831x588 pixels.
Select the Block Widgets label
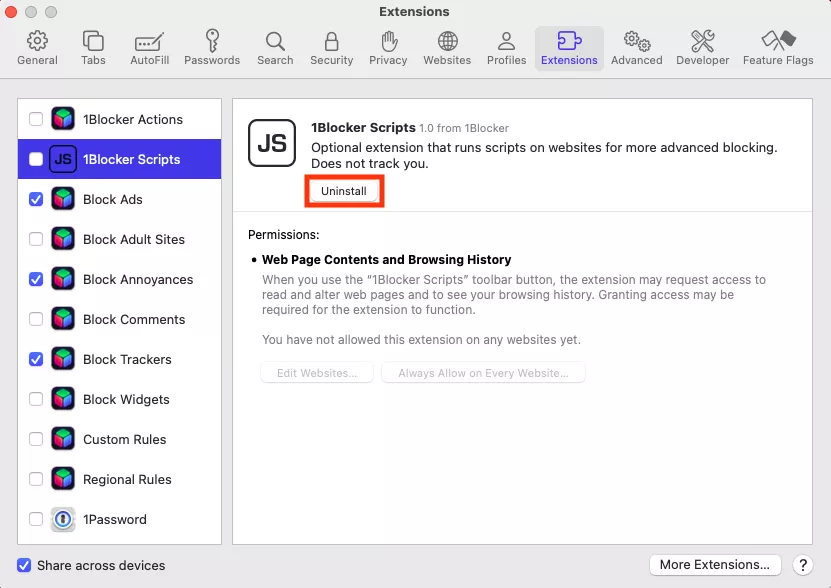(x=126, y=399)
